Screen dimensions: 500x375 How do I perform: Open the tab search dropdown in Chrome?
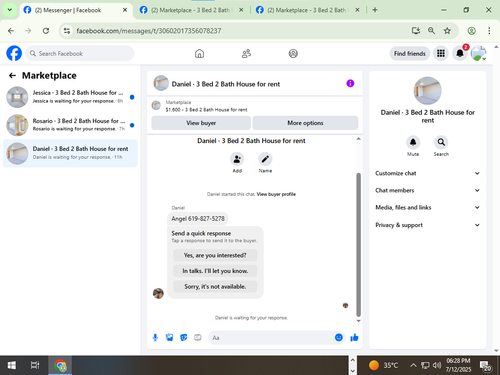pyautogui.click(x=10, y=10)
